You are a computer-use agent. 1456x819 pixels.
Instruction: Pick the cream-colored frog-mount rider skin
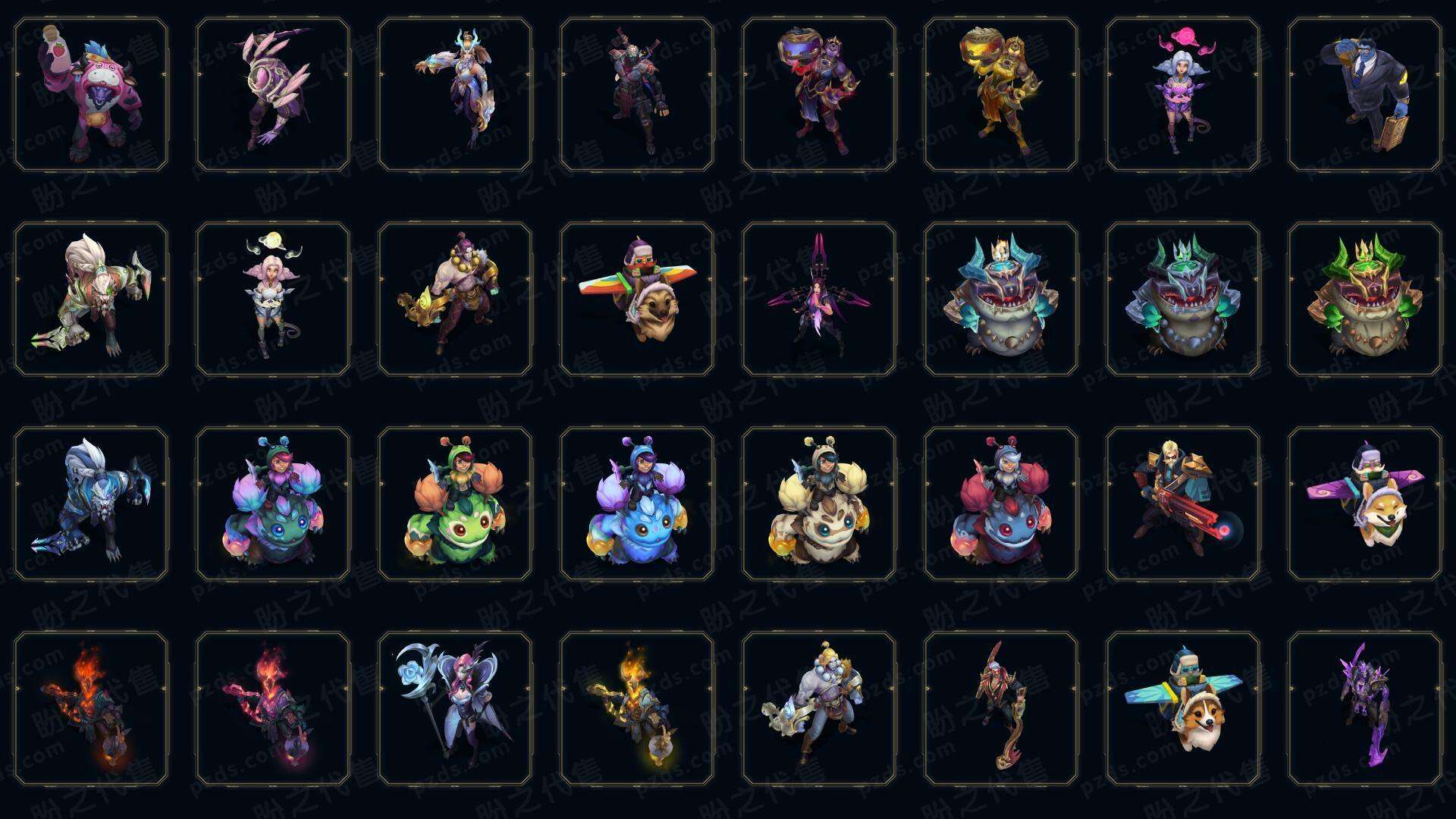tap(819, 504)
